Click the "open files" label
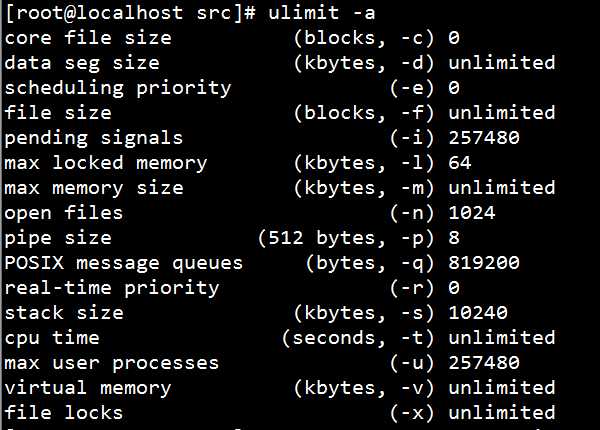Image resolution: width=600 pixels, height=430 pixels. [64, 213]
